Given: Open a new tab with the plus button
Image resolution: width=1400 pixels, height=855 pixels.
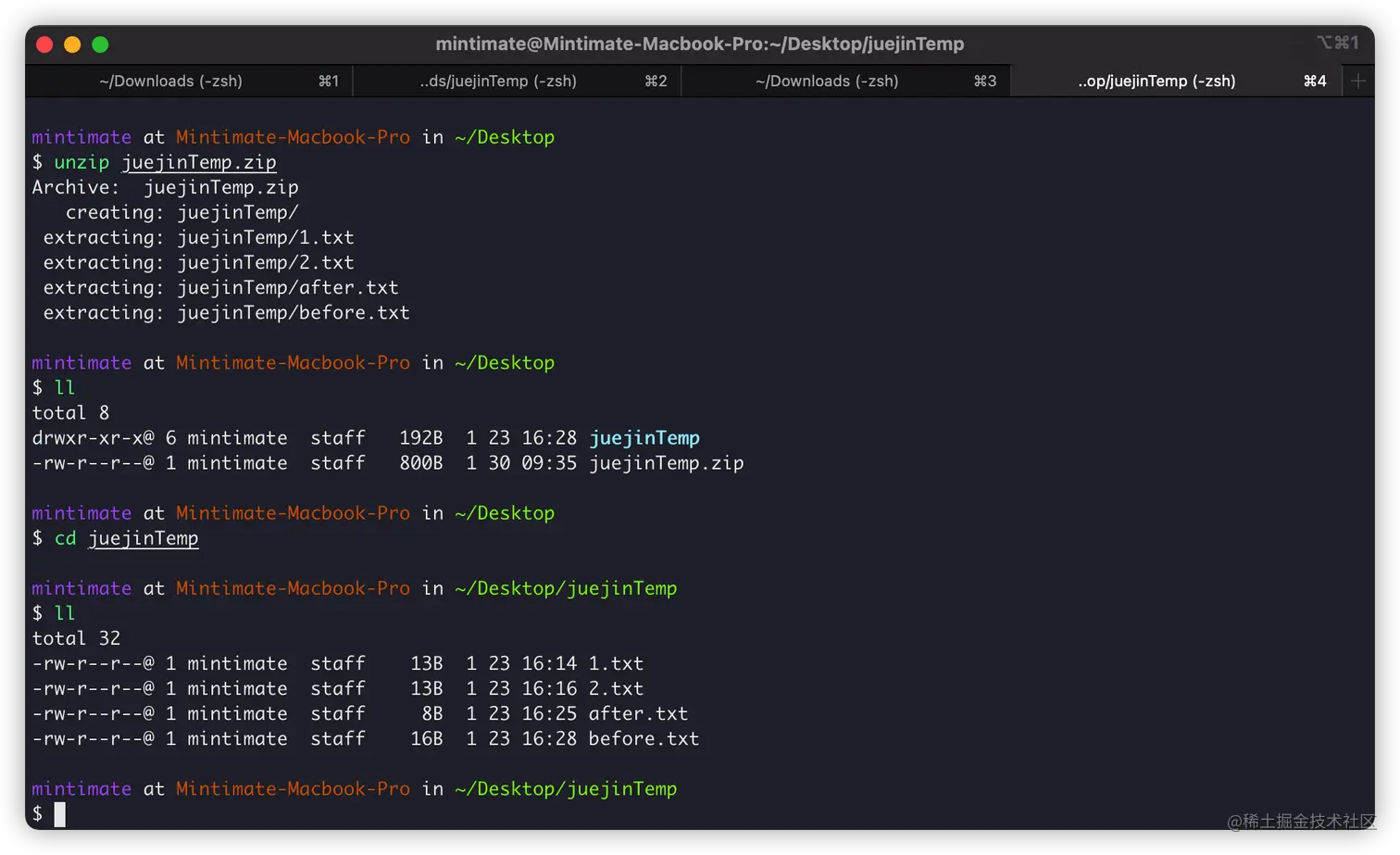Looking at the screenshot, I should [x=1358, y=82].
